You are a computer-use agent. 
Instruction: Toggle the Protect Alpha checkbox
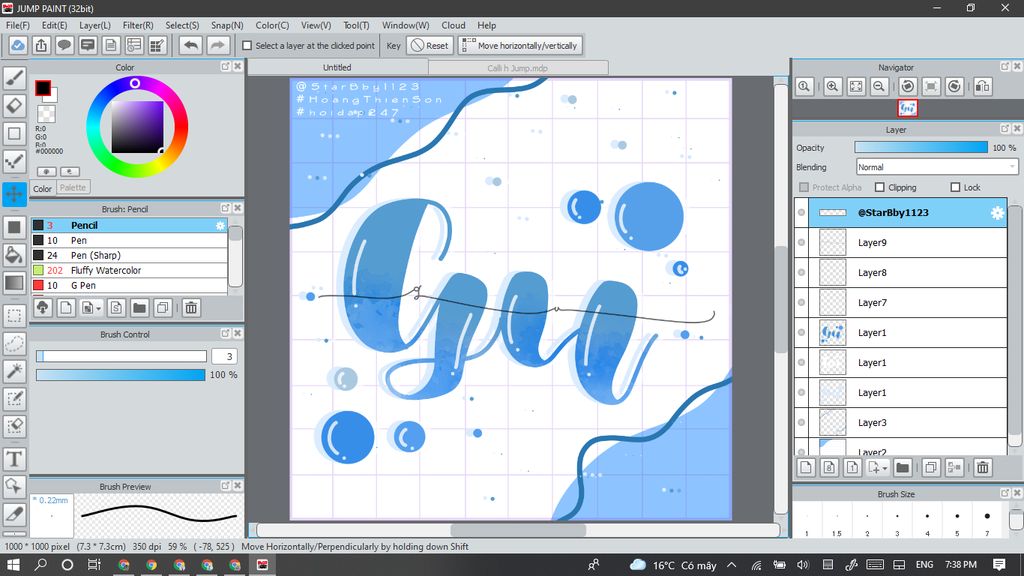pos(804,187)
